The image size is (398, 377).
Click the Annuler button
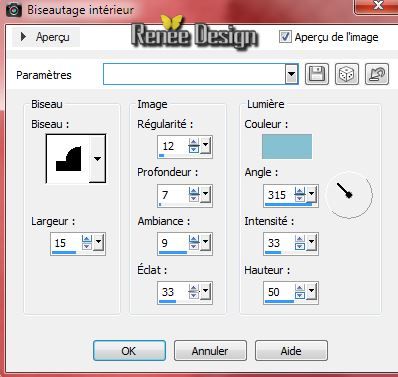[210, 351]
